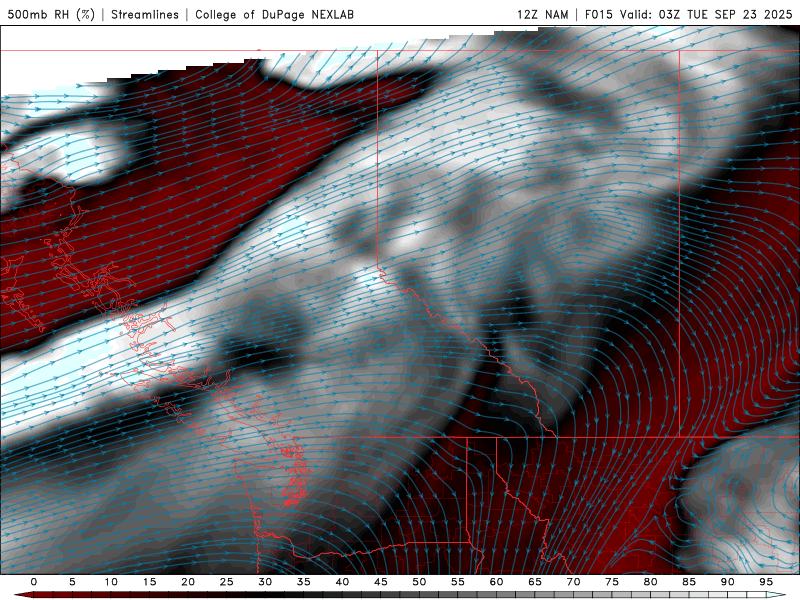Click the '5' label on the color scale

pos(72,582)
